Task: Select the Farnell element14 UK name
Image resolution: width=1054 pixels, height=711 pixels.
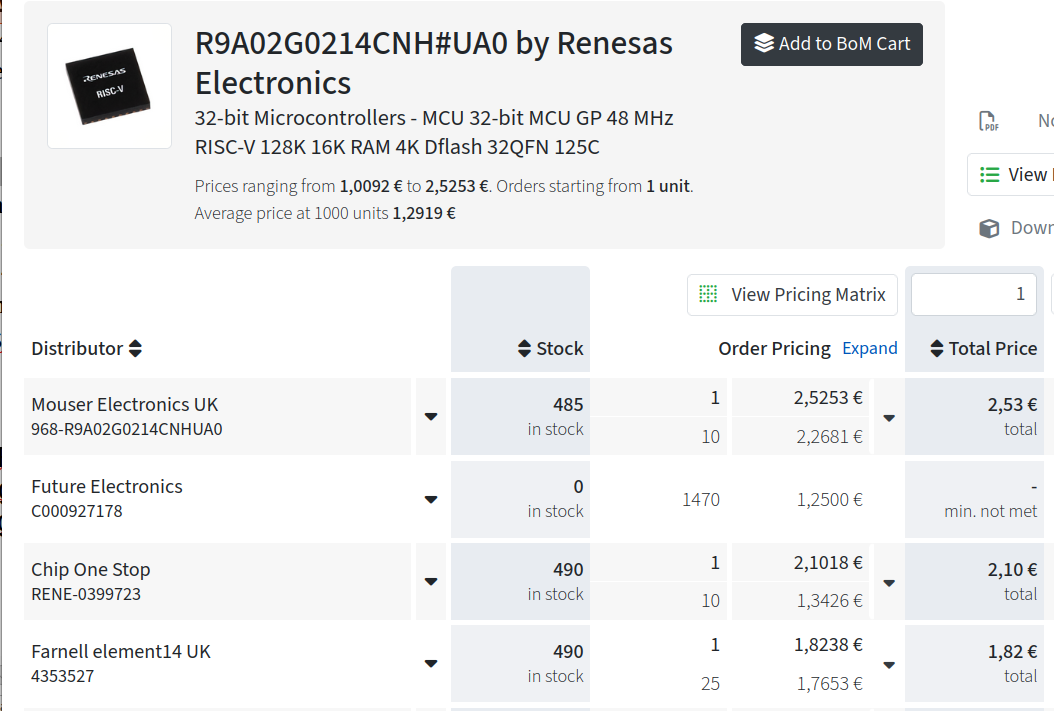Action: 121,652
